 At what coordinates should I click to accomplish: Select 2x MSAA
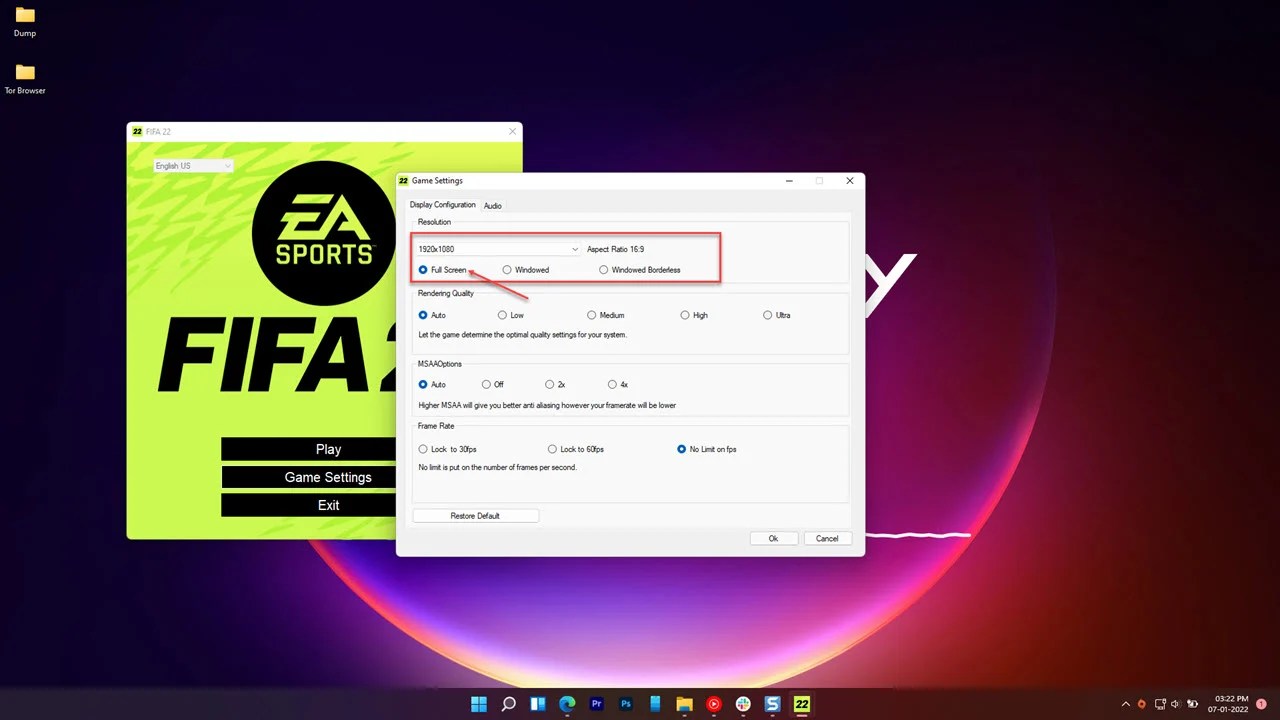[555, 384]
